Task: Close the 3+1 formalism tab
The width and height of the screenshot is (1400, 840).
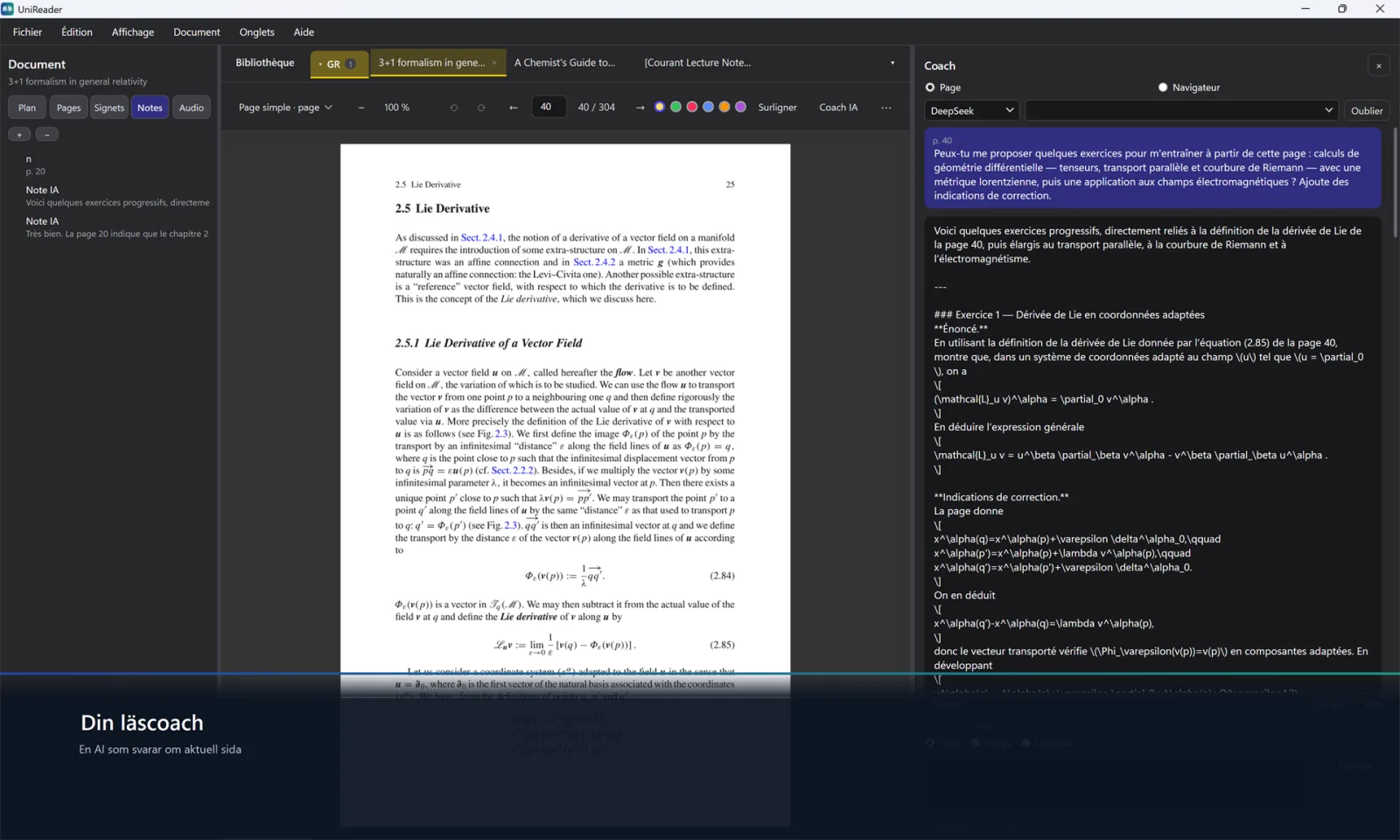Action: (494, 63)
